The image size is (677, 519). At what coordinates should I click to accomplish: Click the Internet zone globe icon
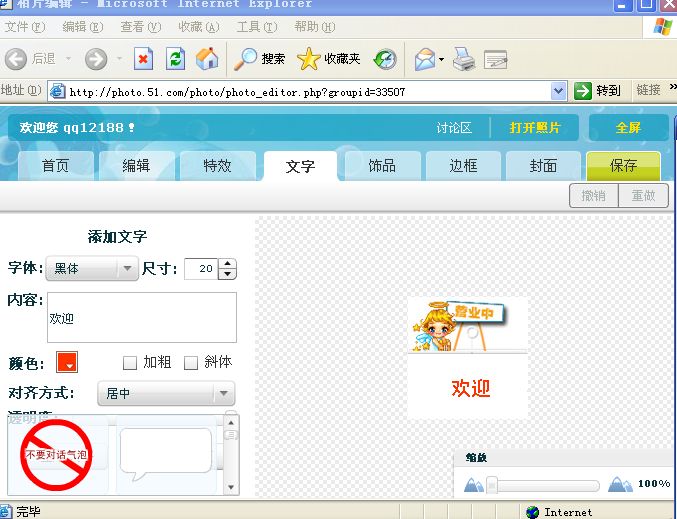click(x=532, y=512)
